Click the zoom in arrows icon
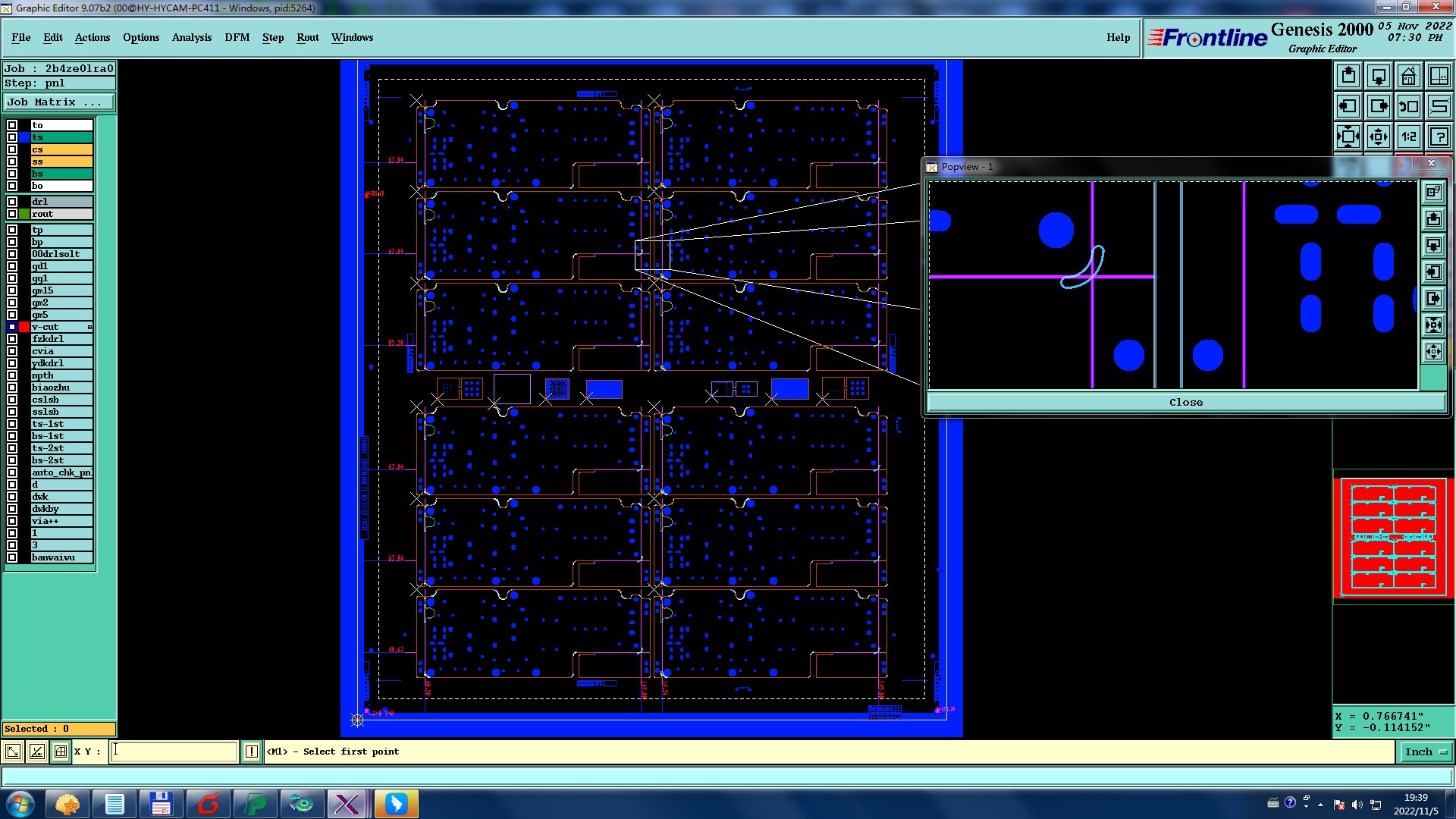The height and width of the screenshot is (819, 1456). click(1348, 136)
